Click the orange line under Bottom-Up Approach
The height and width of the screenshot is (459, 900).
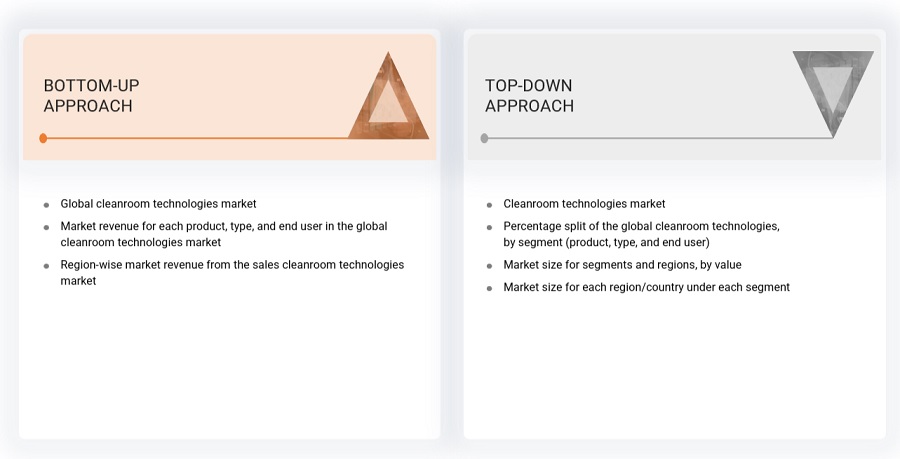coord(200,138)
